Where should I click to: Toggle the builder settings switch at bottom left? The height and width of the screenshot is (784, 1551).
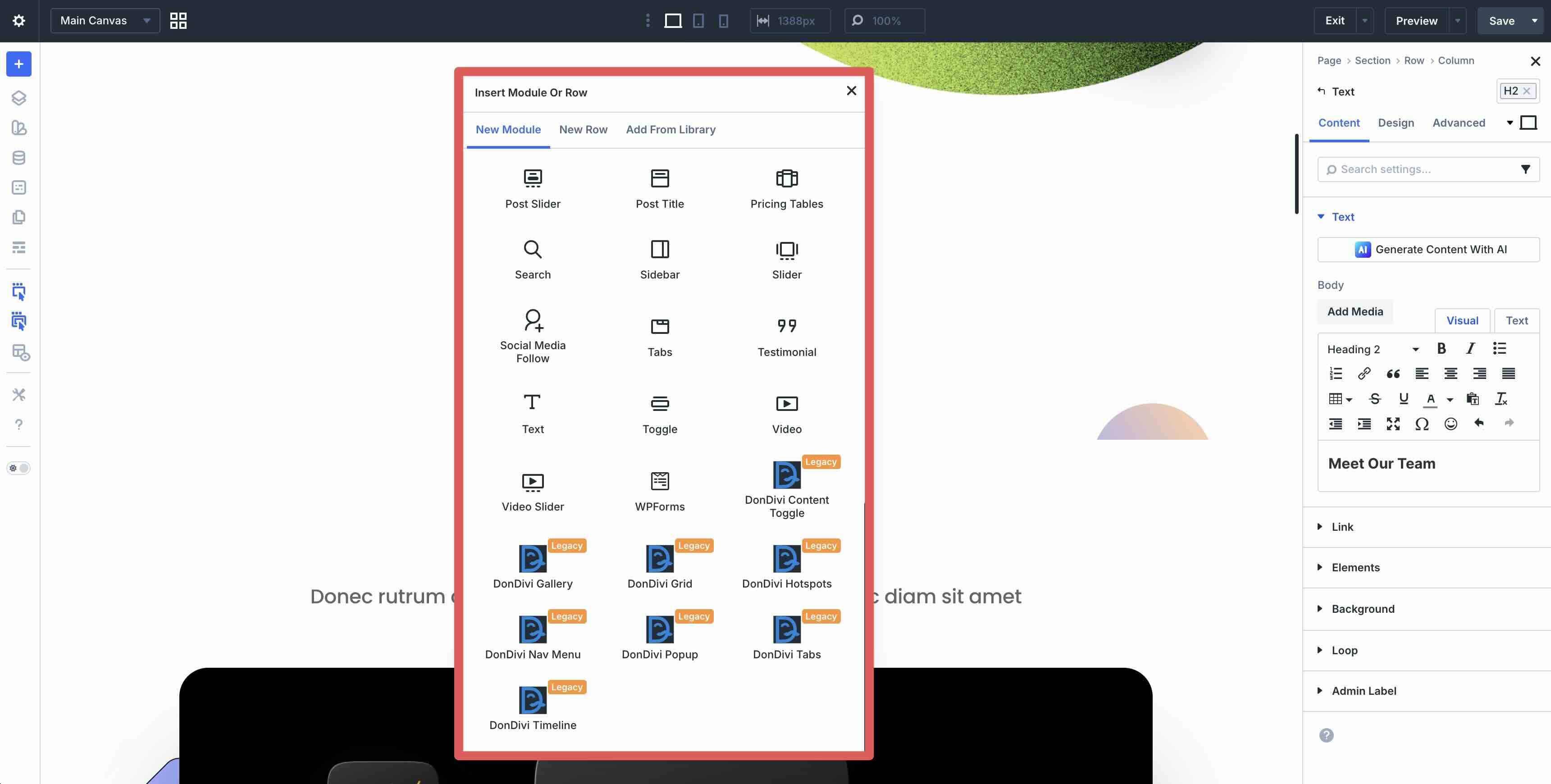point(18,468)
